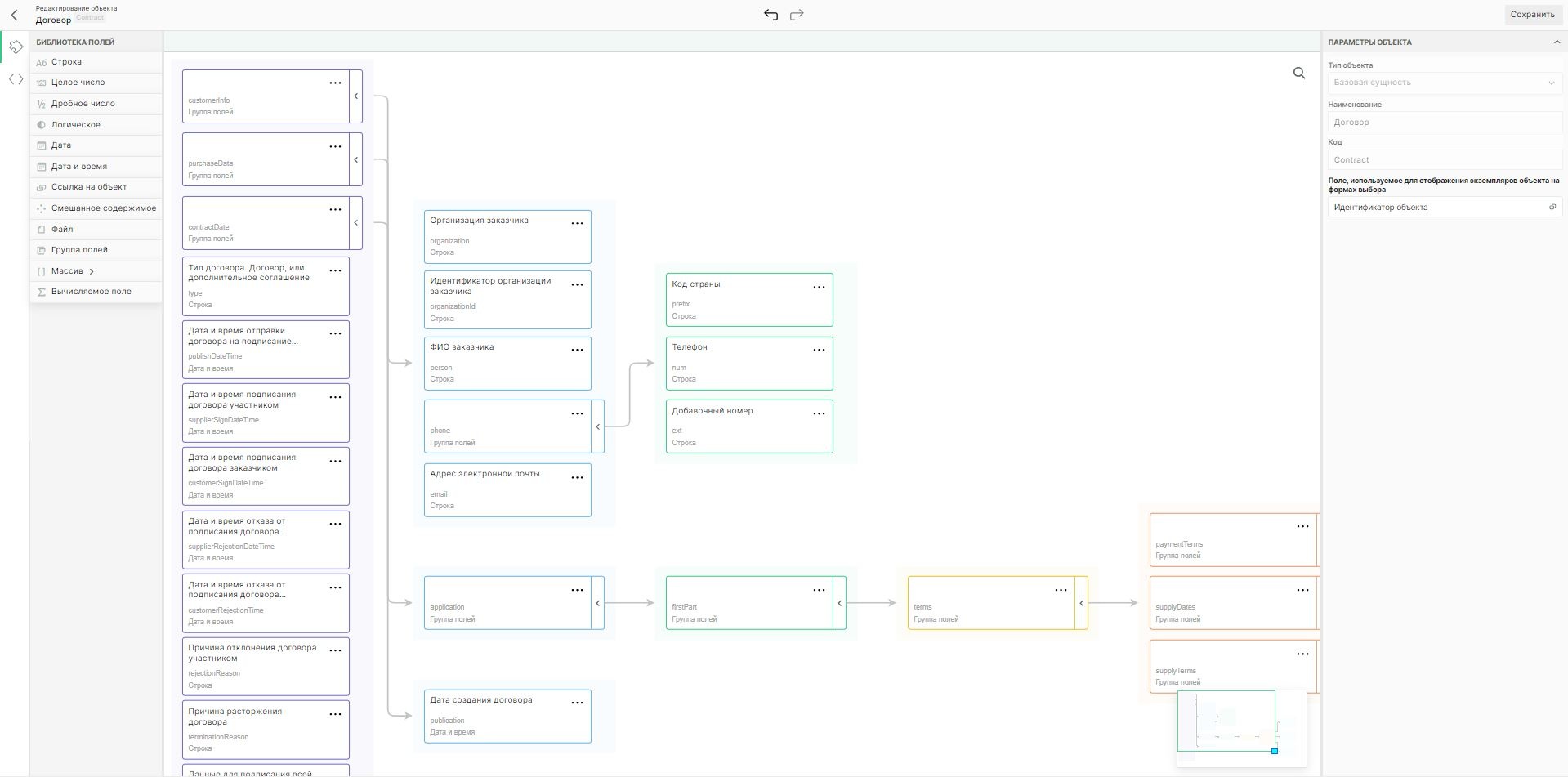This screenshot has width=1568, height=777.
Task: Open the three-dot menu of Адрес электронной почты card
Action: click(x=577, y=478)
